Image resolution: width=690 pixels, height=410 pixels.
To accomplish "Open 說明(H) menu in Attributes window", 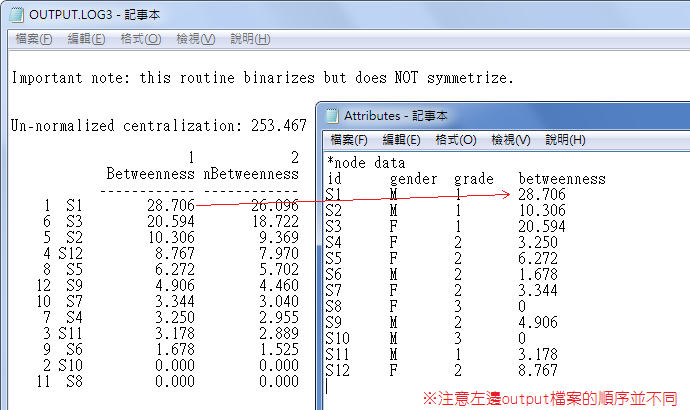I will click(x=565, y=140).
